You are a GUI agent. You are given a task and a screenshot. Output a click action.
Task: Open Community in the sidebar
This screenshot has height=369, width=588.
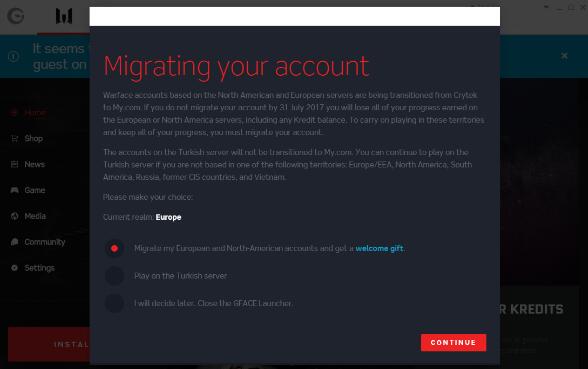click(x=45, y=242)
